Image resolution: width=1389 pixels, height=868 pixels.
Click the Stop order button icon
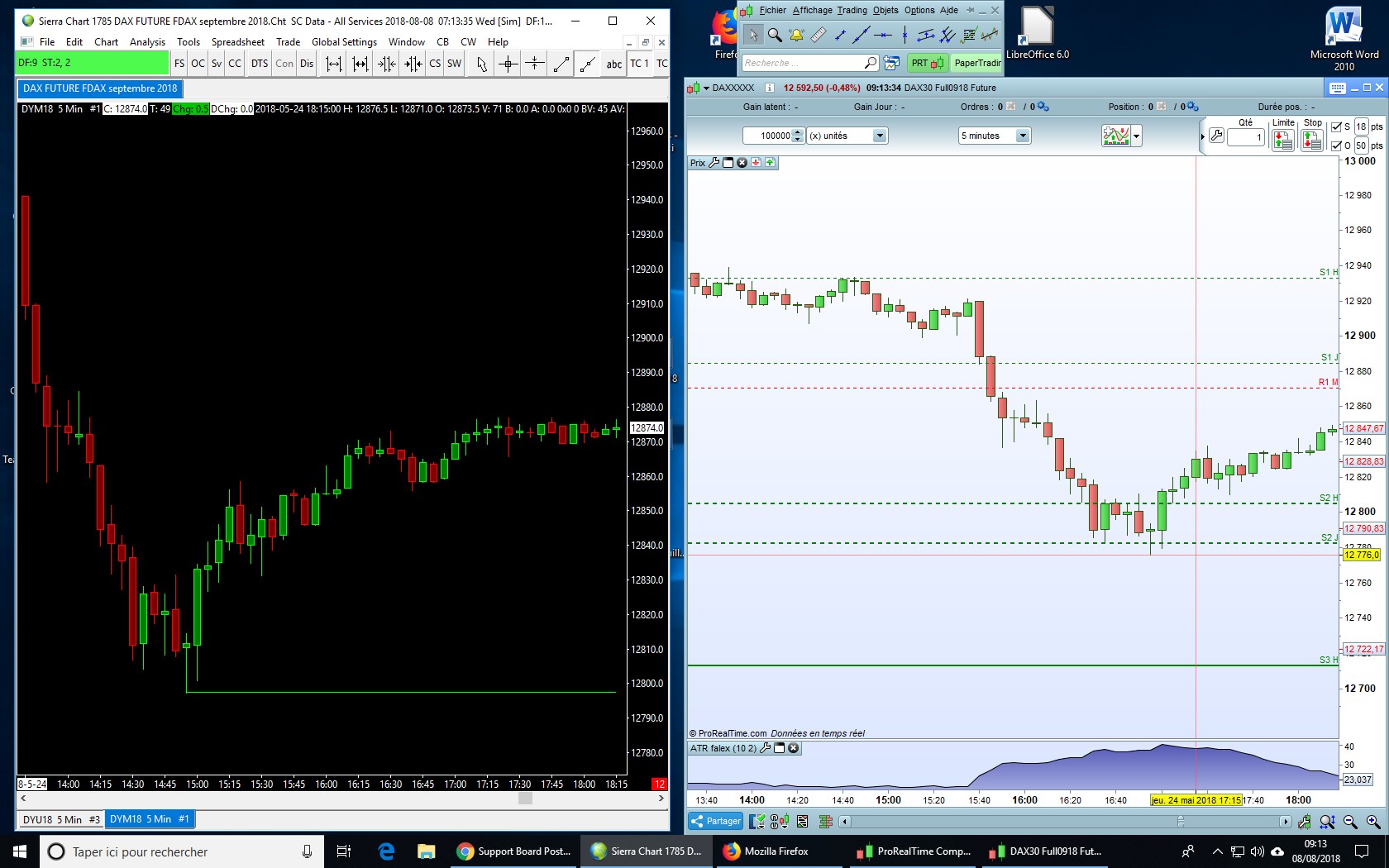pos(1312,141)
